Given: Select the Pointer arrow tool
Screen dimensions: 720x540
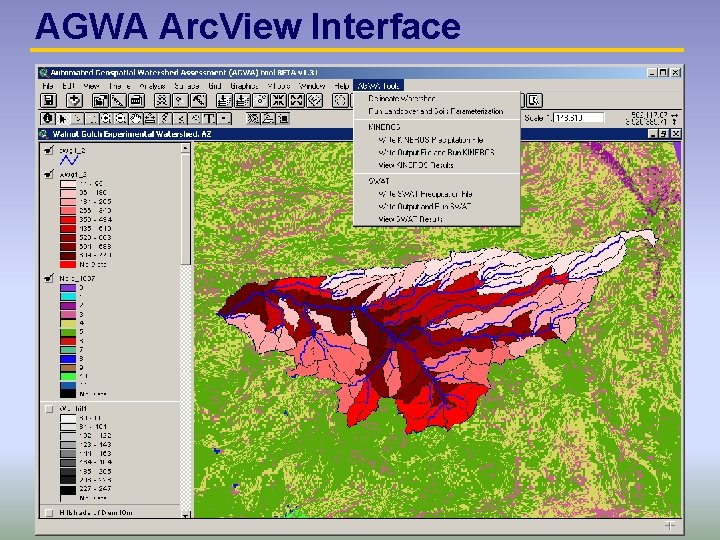Looking at the screenshot, I should click(62, 119).
